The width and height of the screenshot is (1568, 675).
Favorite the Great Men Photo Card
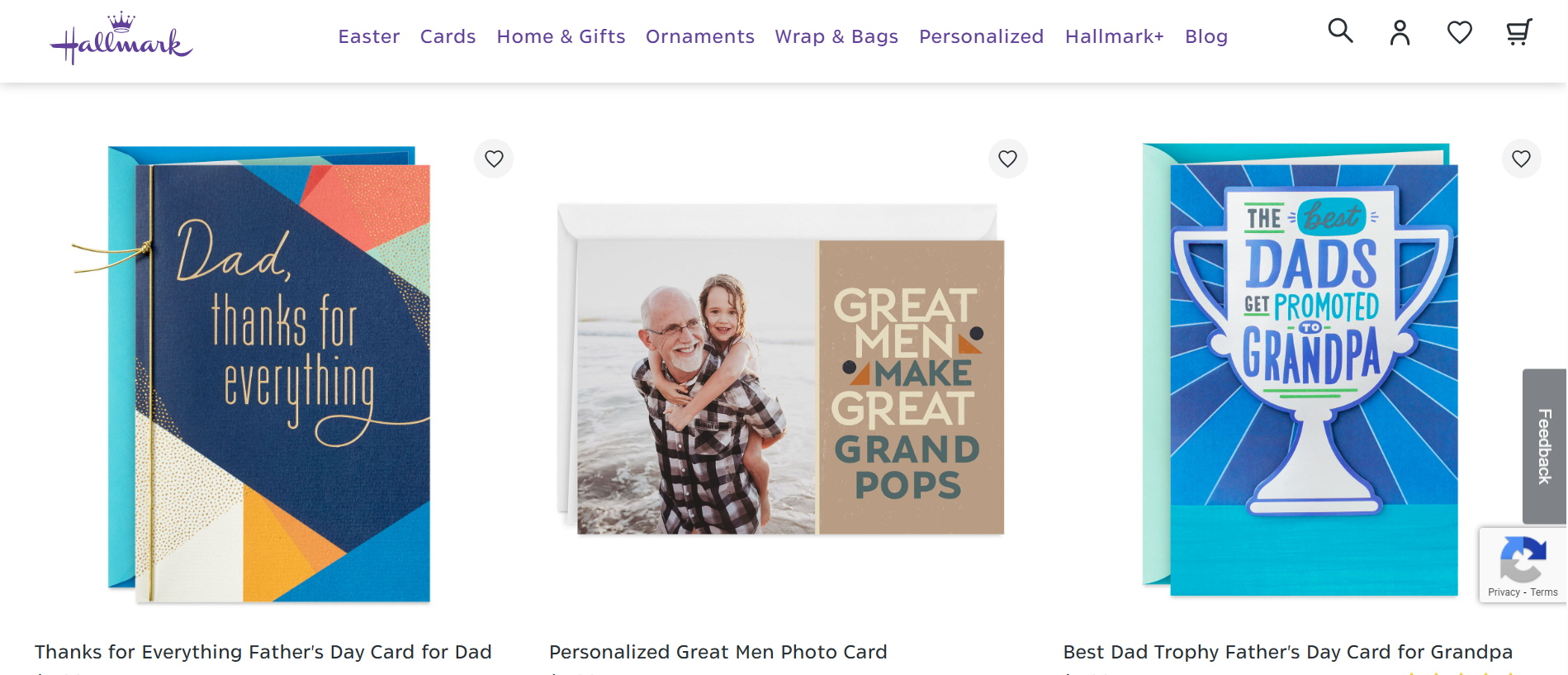(x=1007, y=159)
